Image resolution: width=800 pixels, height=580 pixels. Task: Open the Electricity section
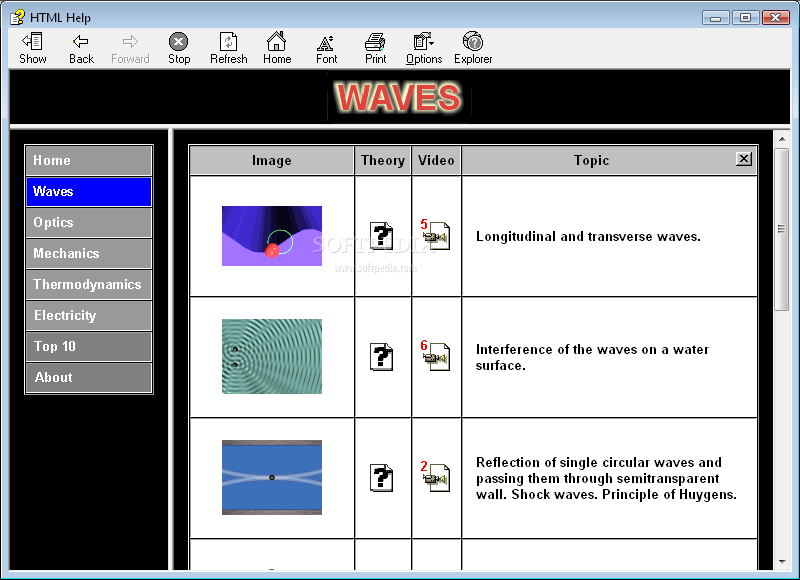click(x=89, y=315)
